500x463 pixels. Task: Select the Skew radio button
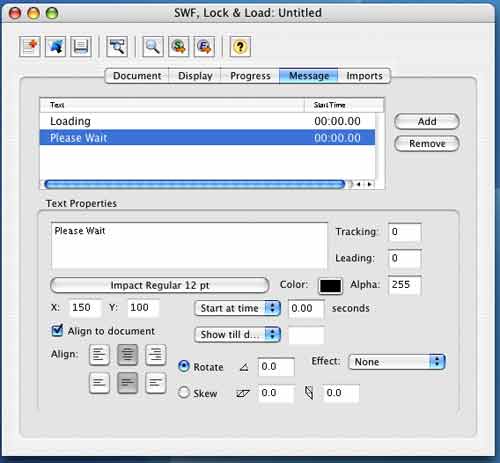[184, 392]
